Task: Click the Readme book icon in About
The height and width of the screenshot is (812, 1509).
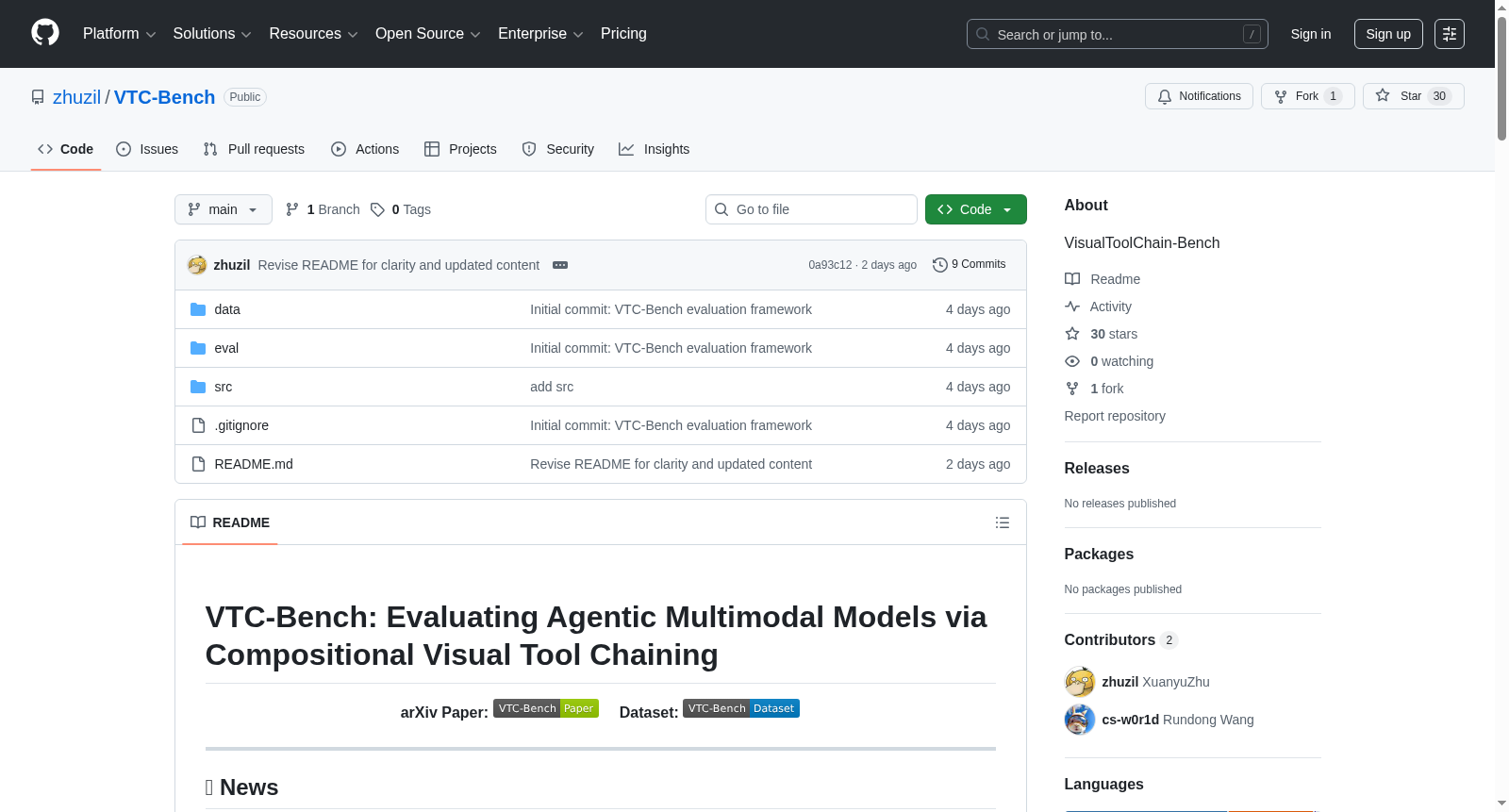Action: (x=1072, y=279)
